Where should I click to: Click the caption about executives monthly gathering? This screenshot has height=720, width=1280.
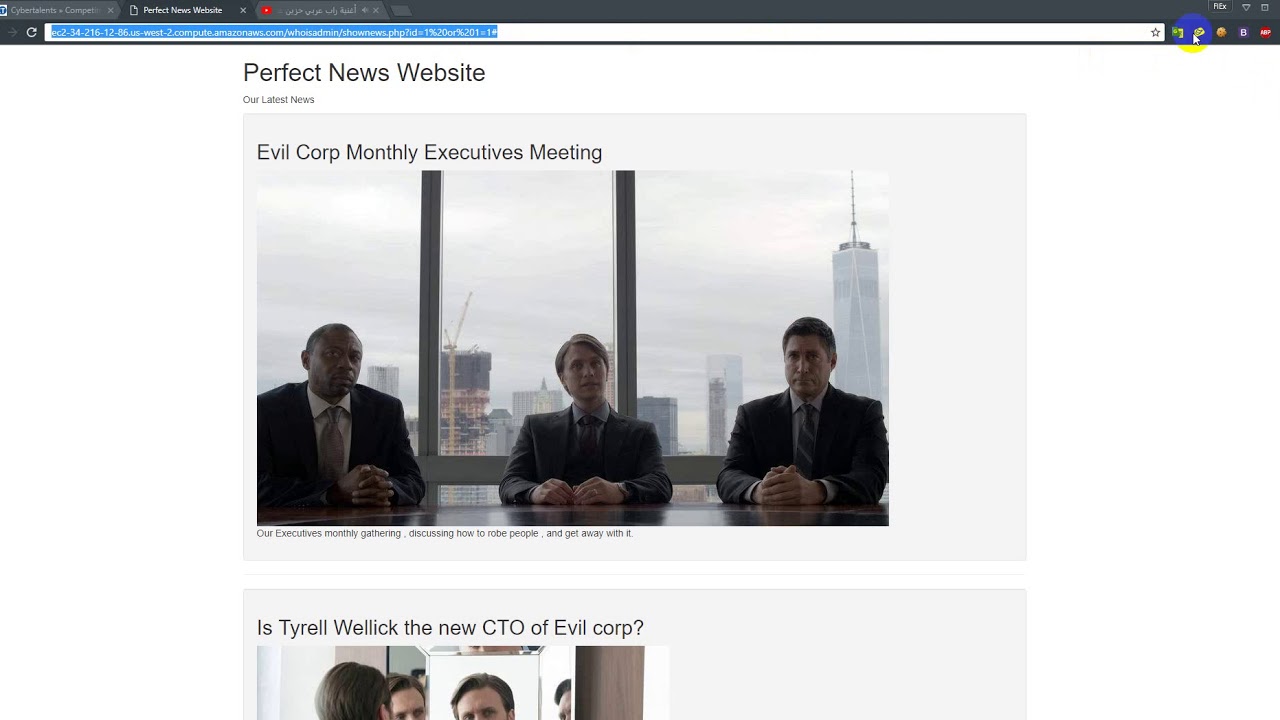pyautogui.click(x=445, y=533)
